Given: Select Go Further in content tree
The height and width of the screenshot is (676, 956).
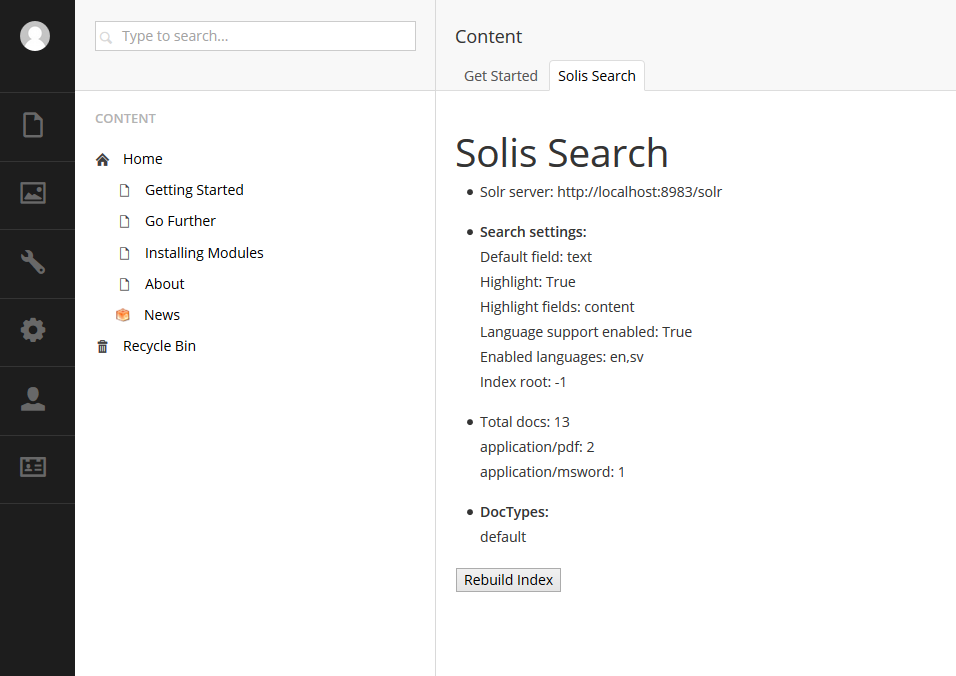Looking at the screenshot, I should coord(180,221).
